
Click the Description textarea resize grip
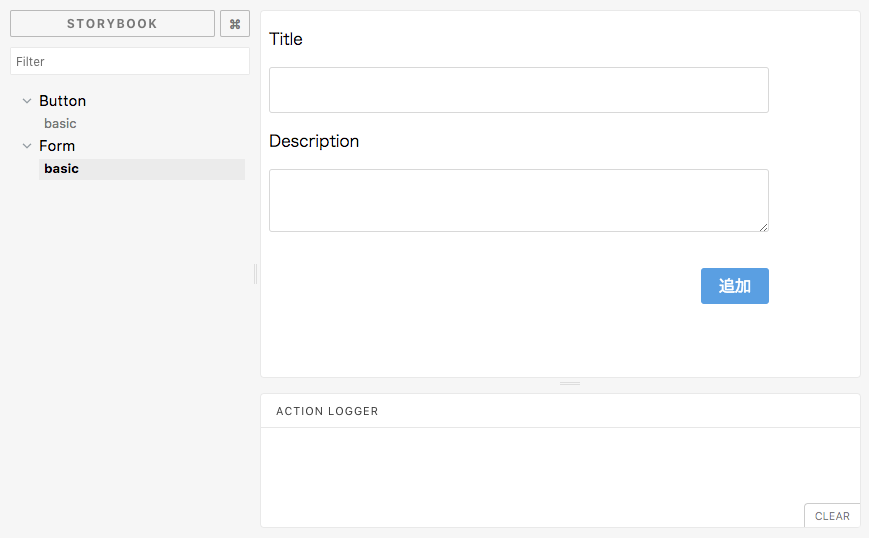763,227
